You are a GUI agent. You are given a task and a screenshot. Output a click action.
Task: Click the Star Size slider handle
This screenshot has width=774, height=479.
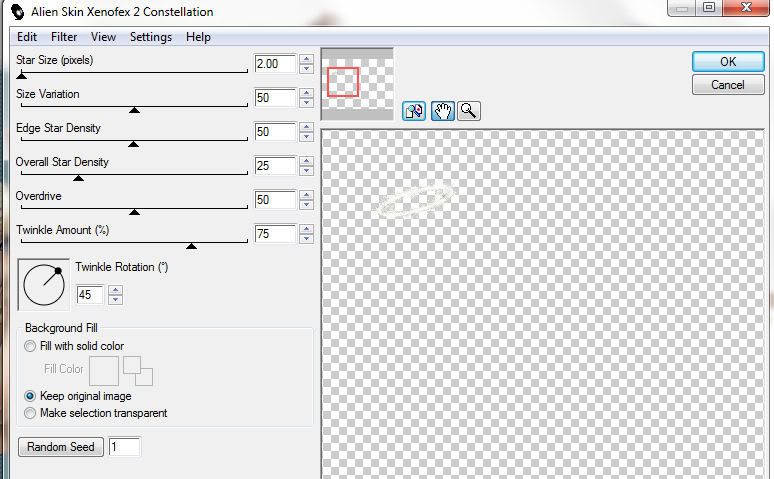[21, 76]
